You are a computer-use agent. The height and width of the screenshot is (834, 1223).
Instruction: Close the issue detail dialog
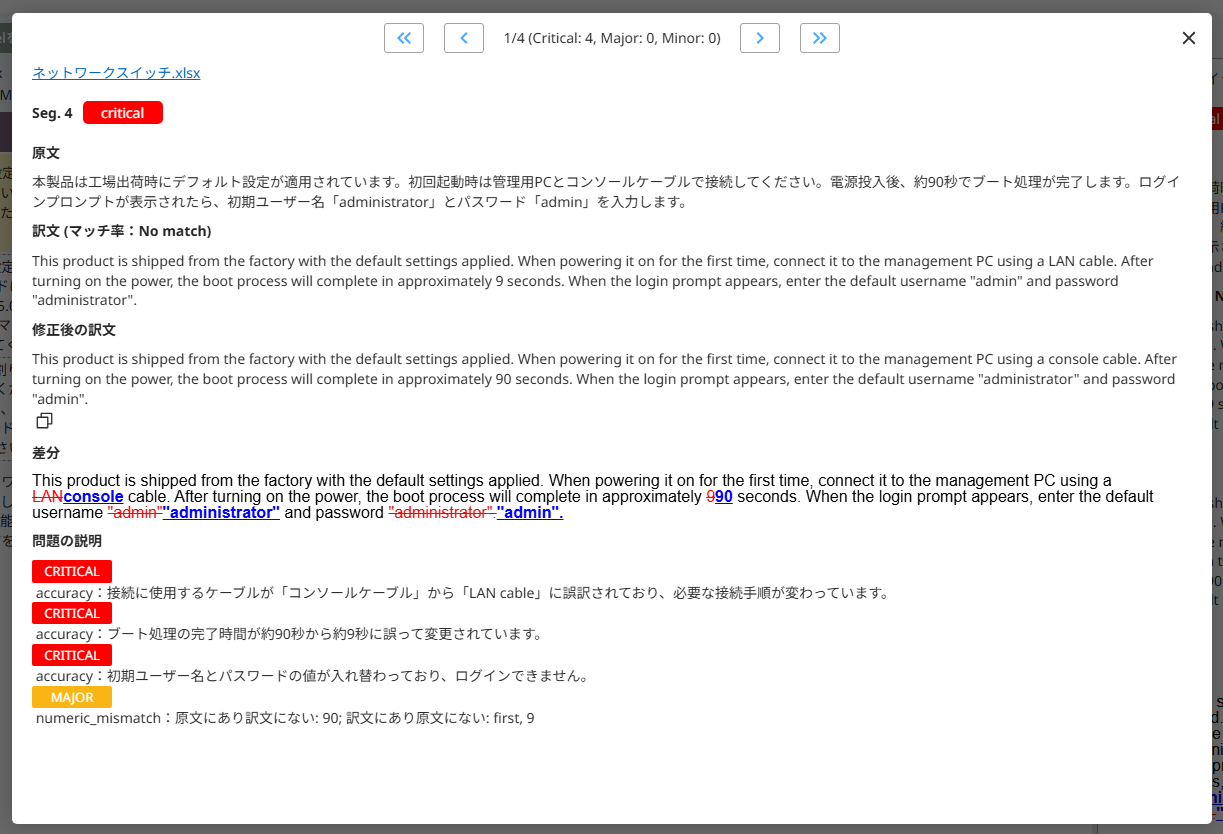pyautogui.click(x=1189, y=38)
